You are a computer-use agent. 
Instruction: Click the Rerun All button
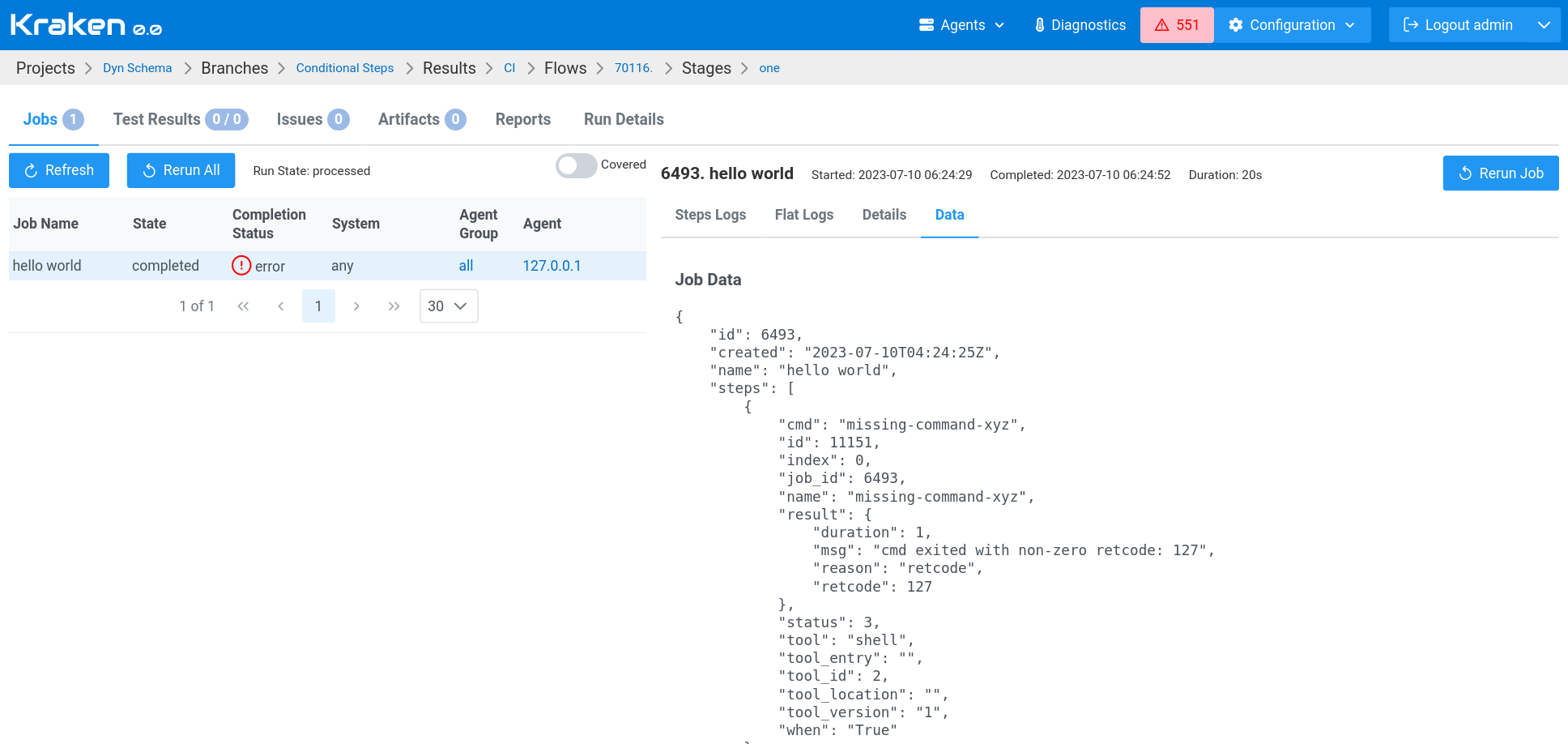pyautogui.click(x=181, y=170)
